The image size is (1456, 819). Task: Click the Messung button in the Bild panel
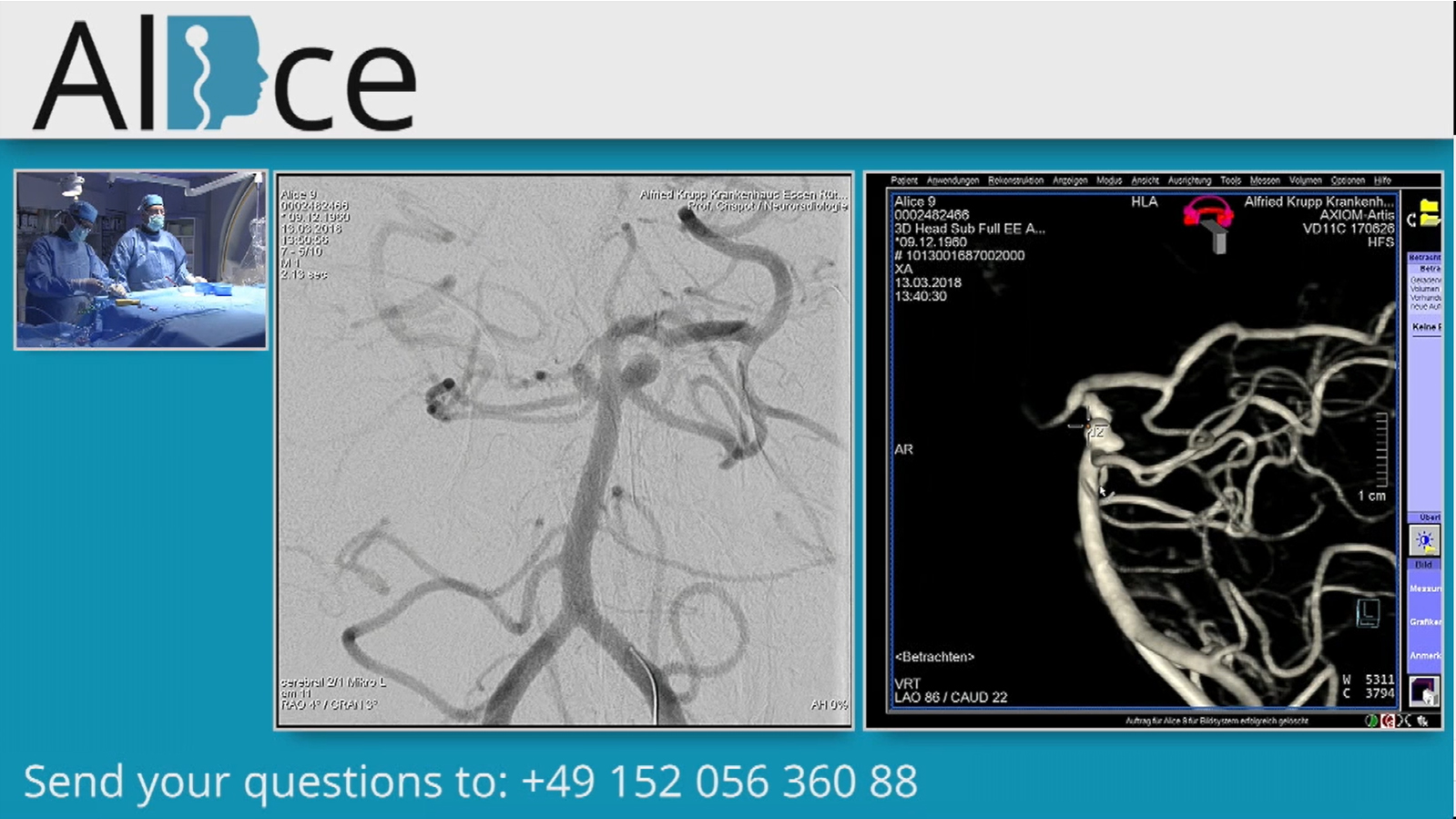pos(1425,589)
